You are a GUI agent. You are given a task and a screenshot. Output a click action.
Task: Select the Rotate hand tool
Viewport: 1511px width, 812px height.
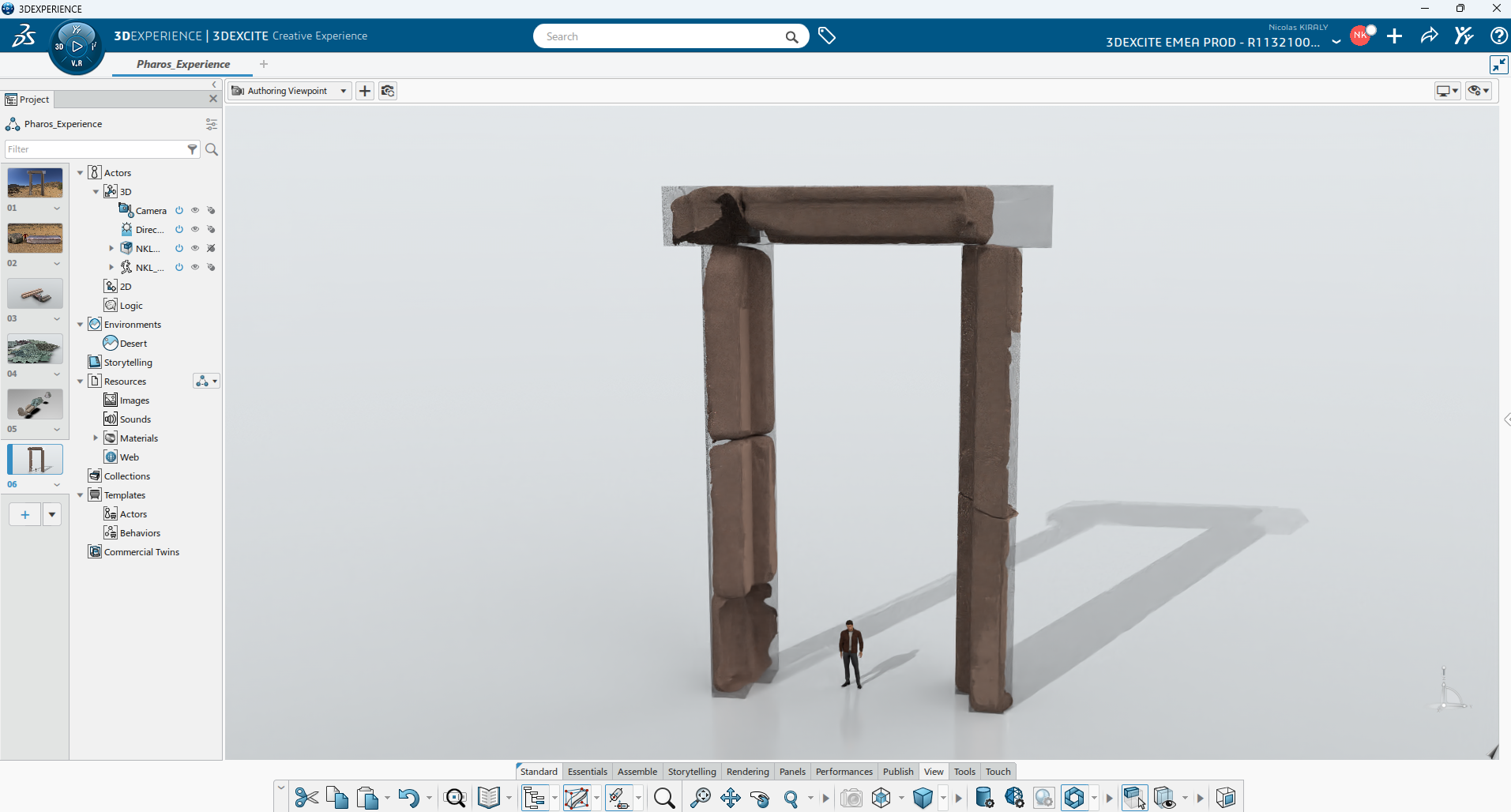[x=761, y=798]
